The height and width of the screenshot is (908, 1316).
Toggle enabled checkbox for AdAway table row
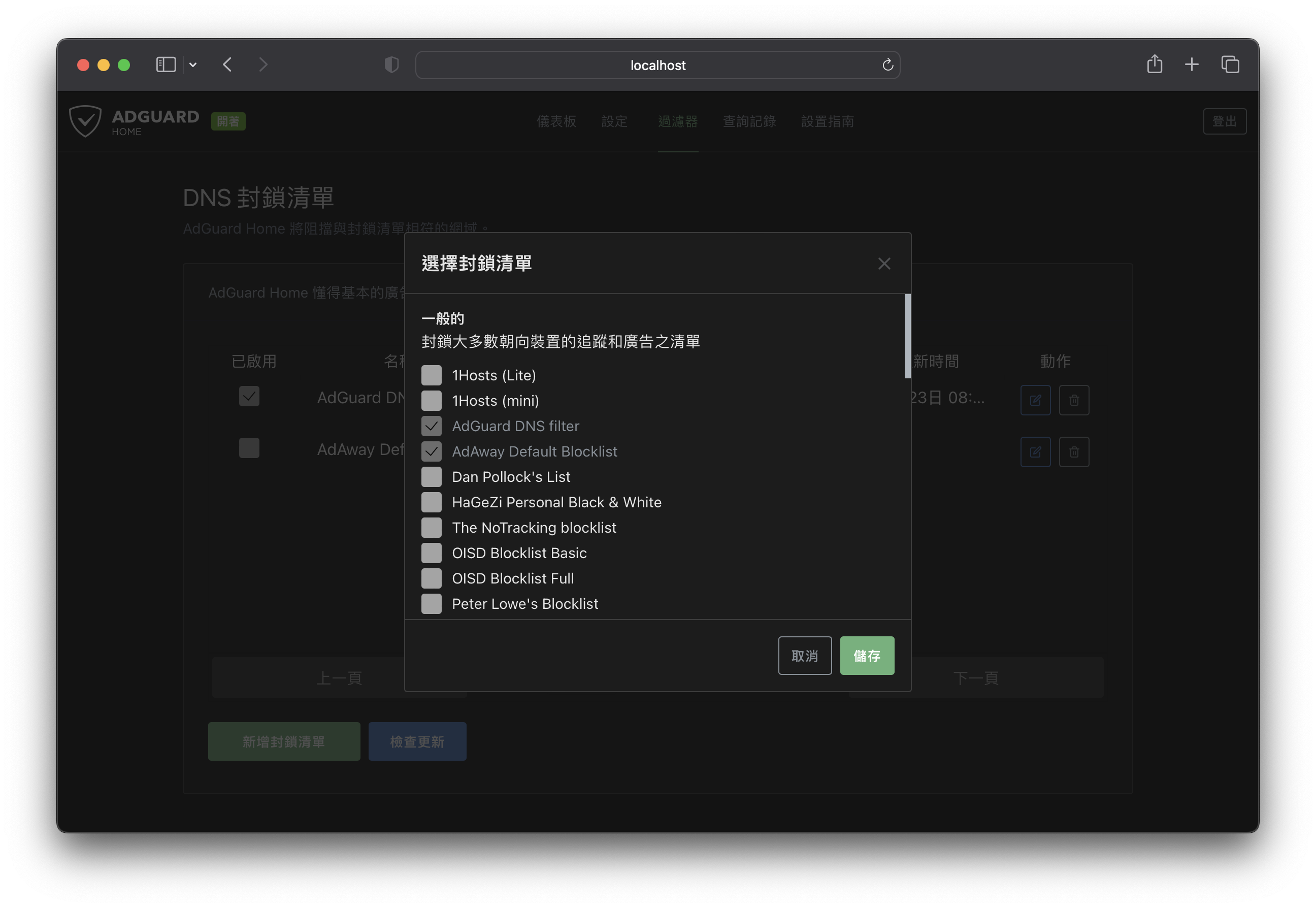click(x=249, y=448)
